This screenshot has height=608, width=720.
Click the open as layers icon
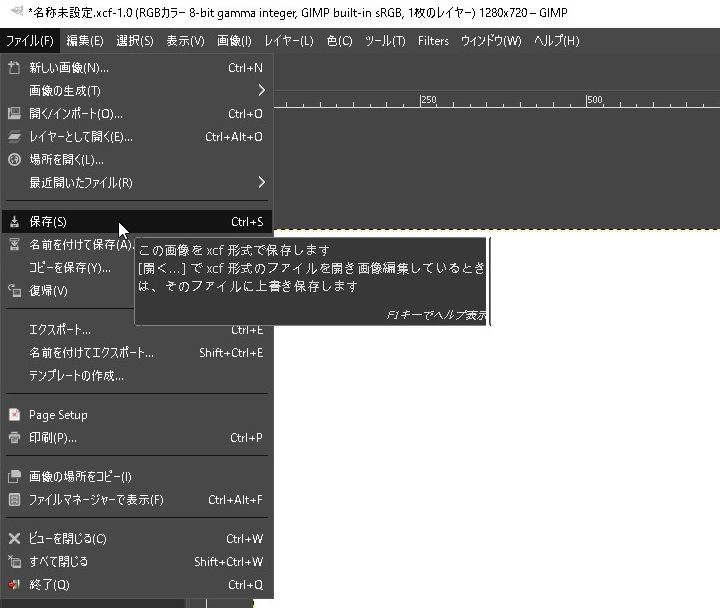(x=14, y=137)
